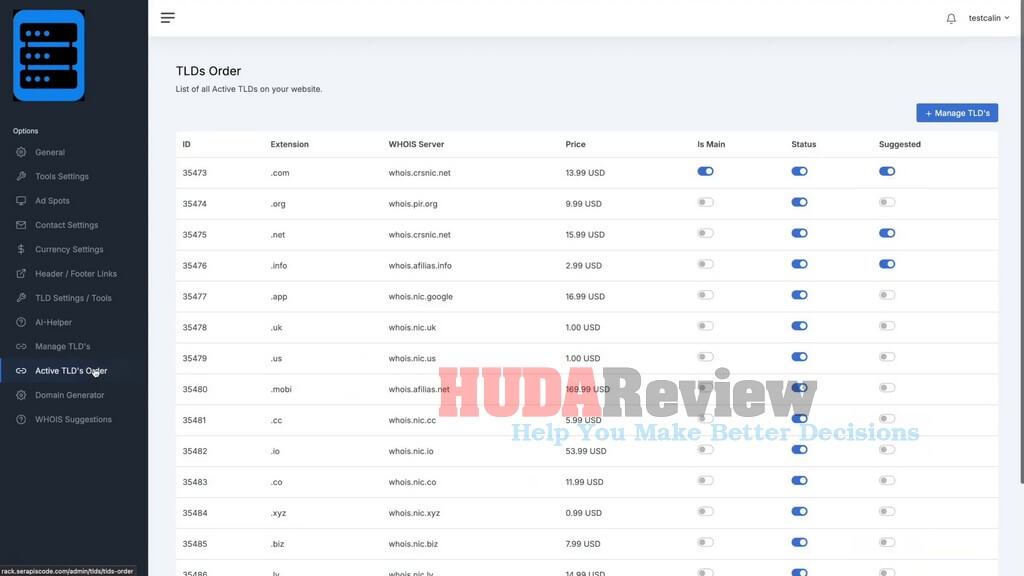Open WHOIS Suggestions
Image resolution: width=1024 pixels, height=576 pixels.
(x=73, y=419)
